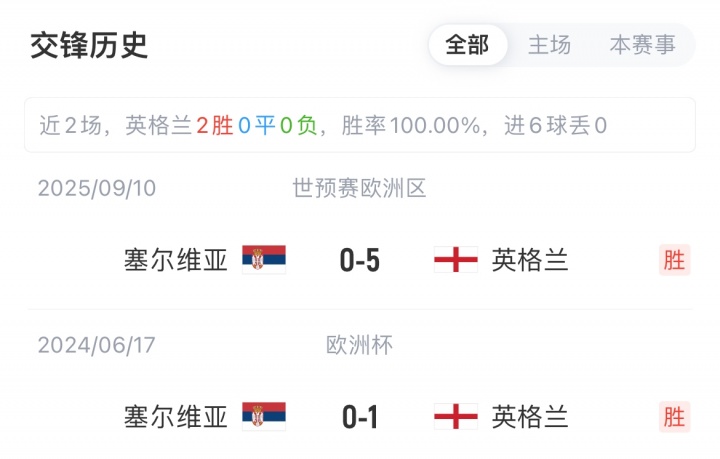Switch to the 本赛事 tab
Viewport: 720px width, 459px height.
point(642,45)
